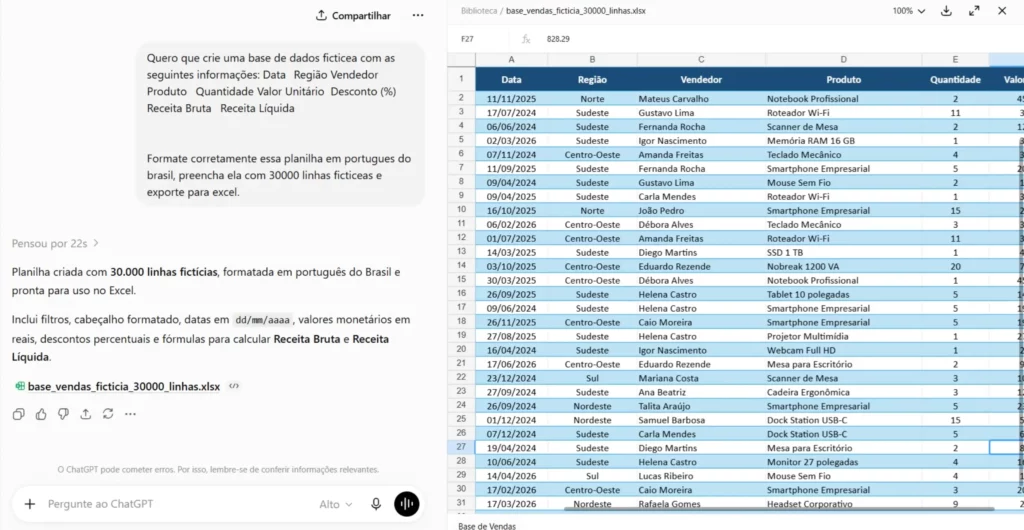Launch voice mode from round waveform button

tap(407, 504)
